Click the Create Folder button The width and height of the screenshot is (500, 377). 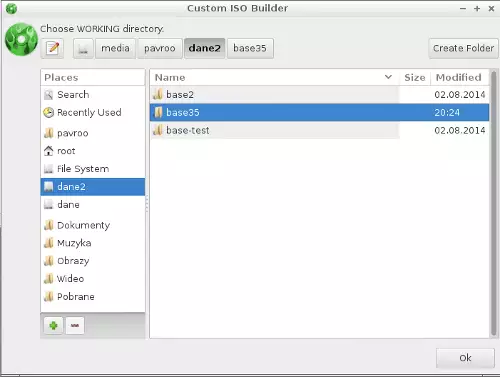463,49
